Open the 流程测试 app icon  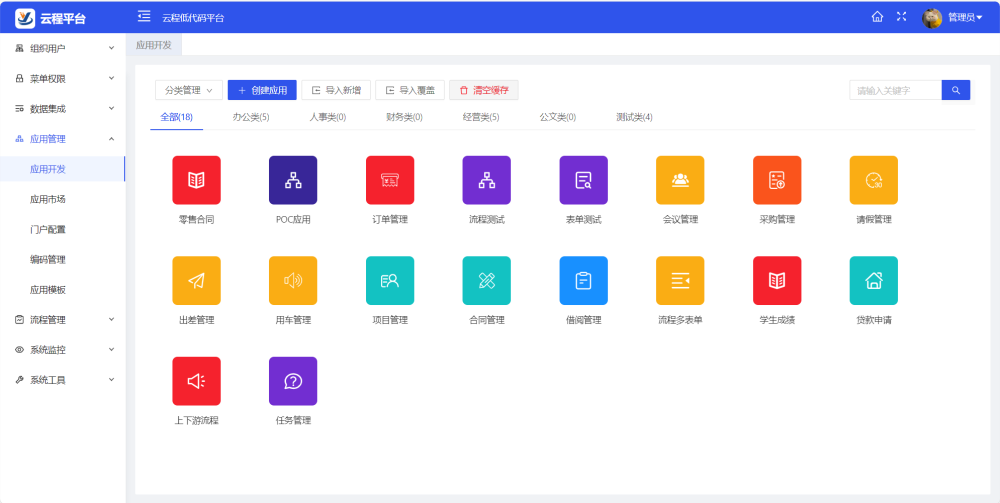(487, 180)
